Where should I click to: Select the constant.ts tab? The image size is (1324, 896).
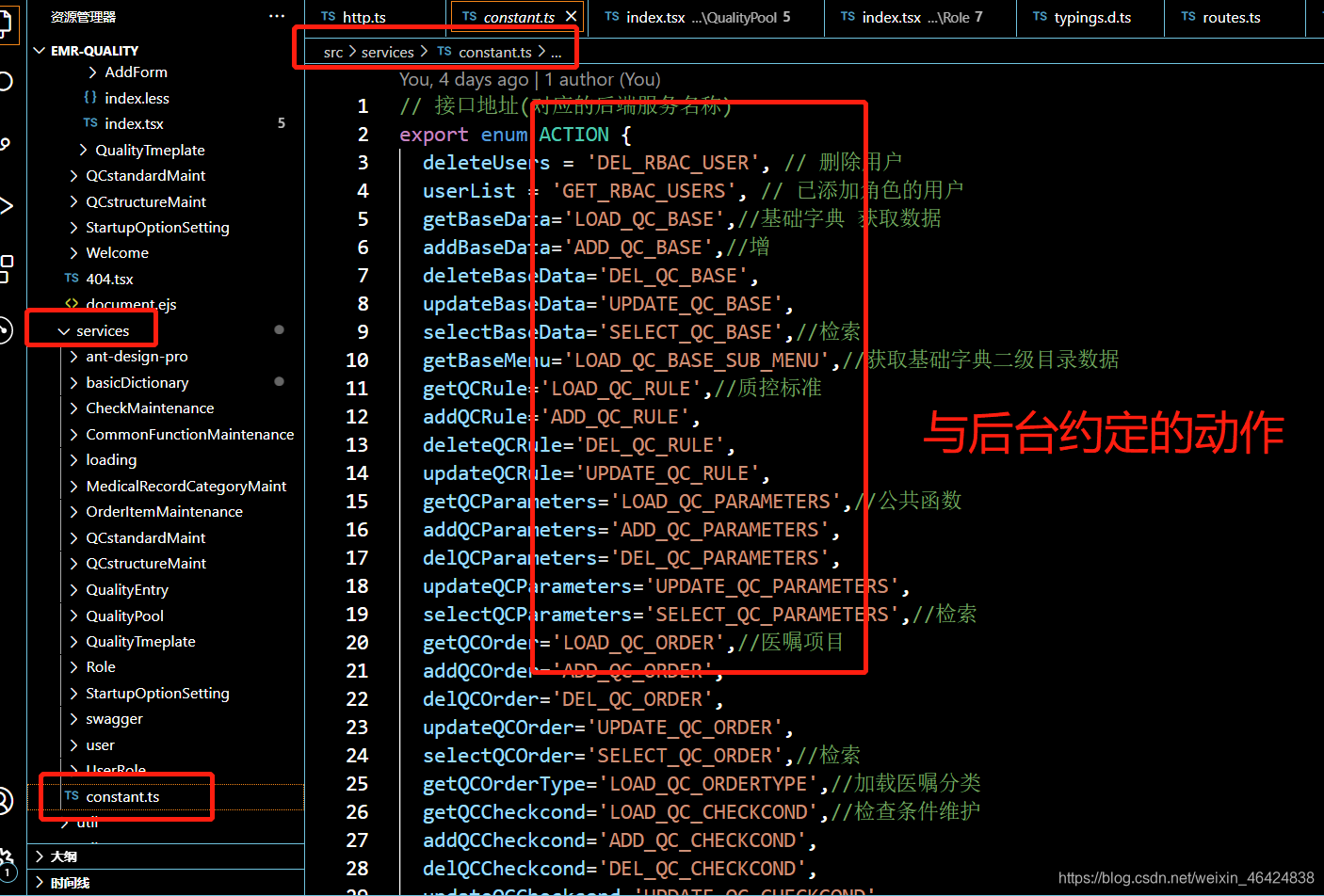(x=519, y=17)
